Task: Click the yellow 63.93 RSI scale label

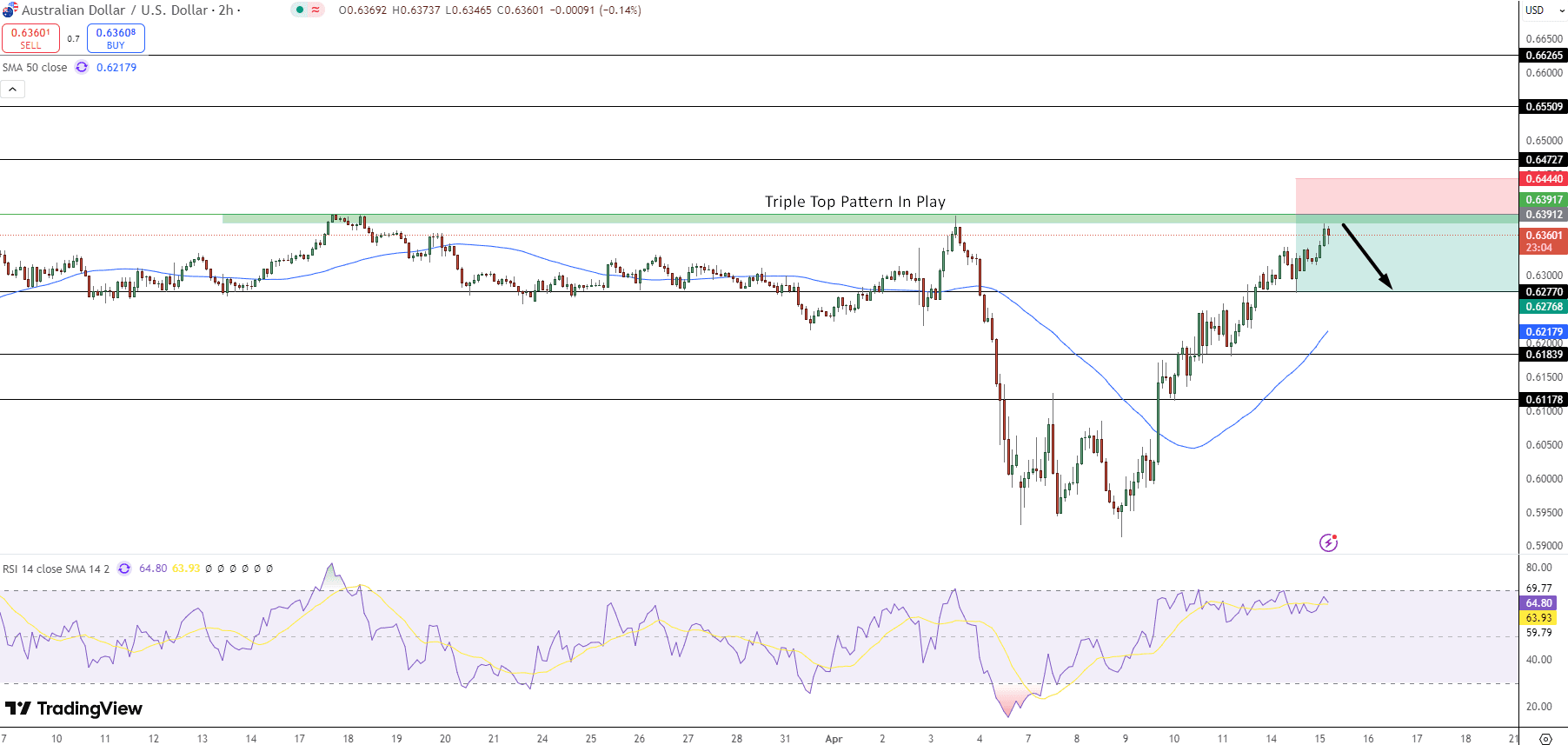Action: pos(1538,618)
